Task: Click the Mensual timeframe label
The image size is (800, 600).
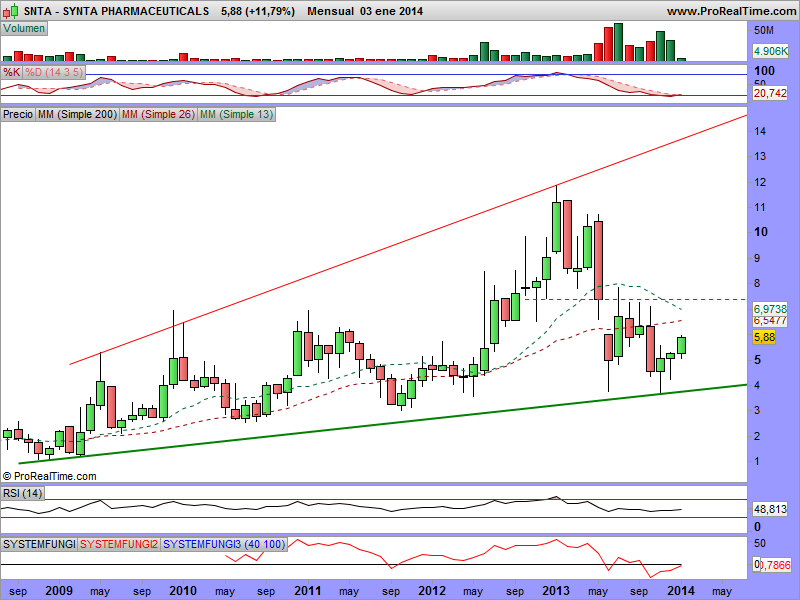Action: 330,11
